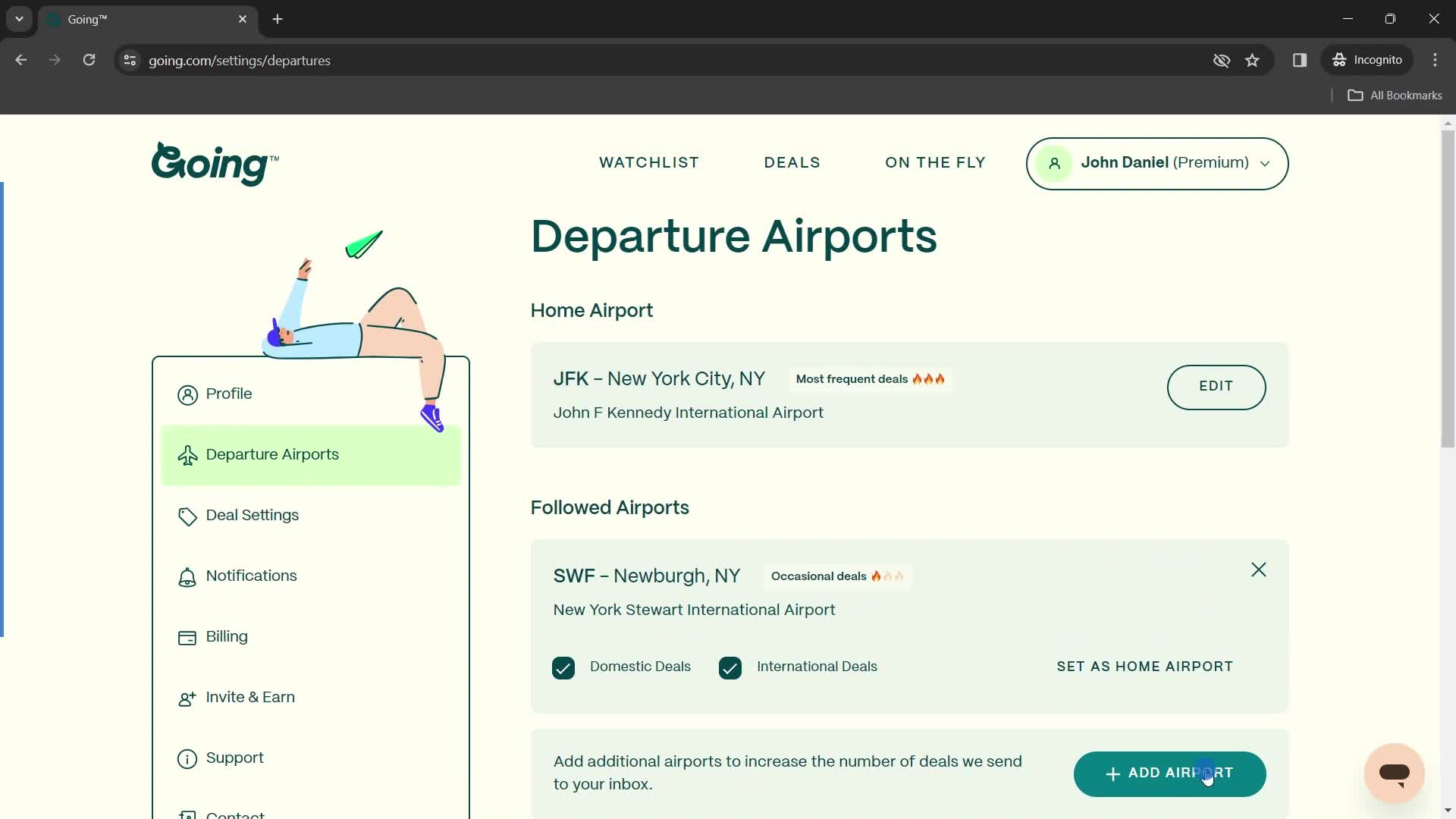This screenshot has height=819, width=1456.
Task: Edit the JFK home airport
Action: (x=1216, y=387)
